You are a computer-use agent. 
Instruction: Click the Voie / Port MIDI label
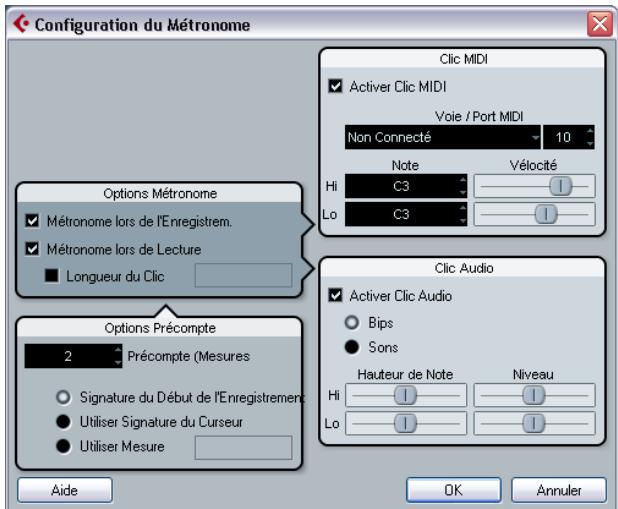pos(479,116)
